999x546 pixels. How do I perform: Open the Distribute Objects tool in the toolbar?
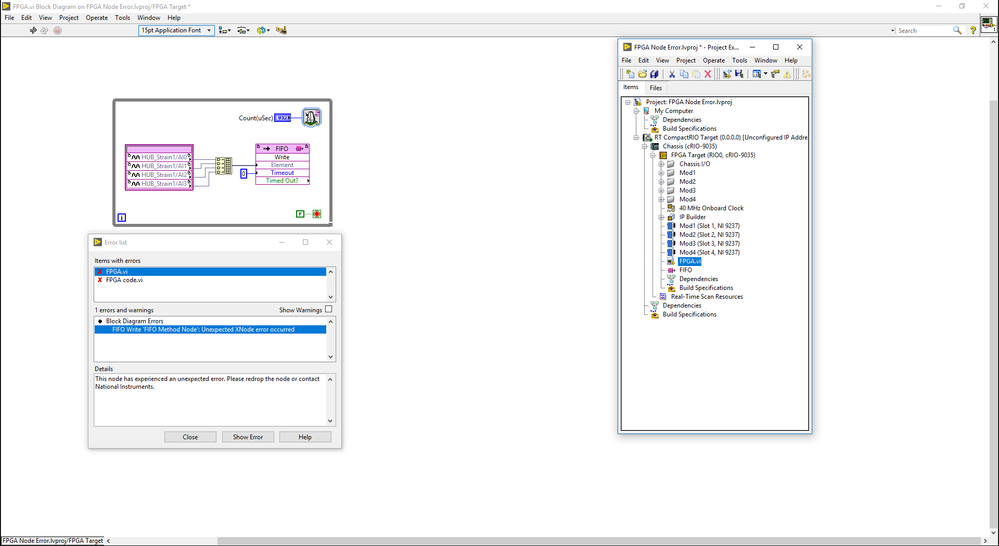tap(243, 30)
